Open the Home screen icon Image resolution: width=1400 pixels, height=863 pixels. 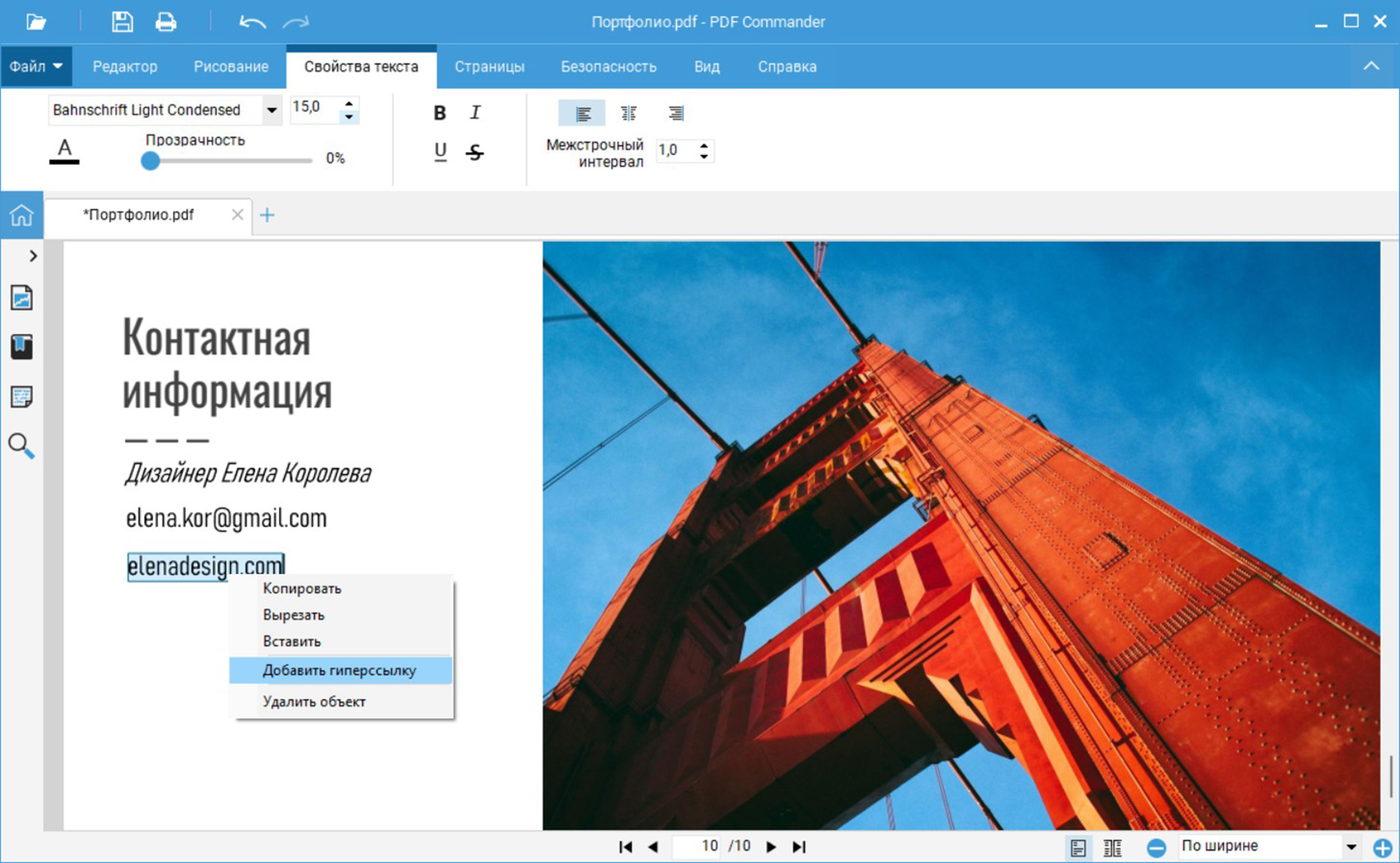21,215
